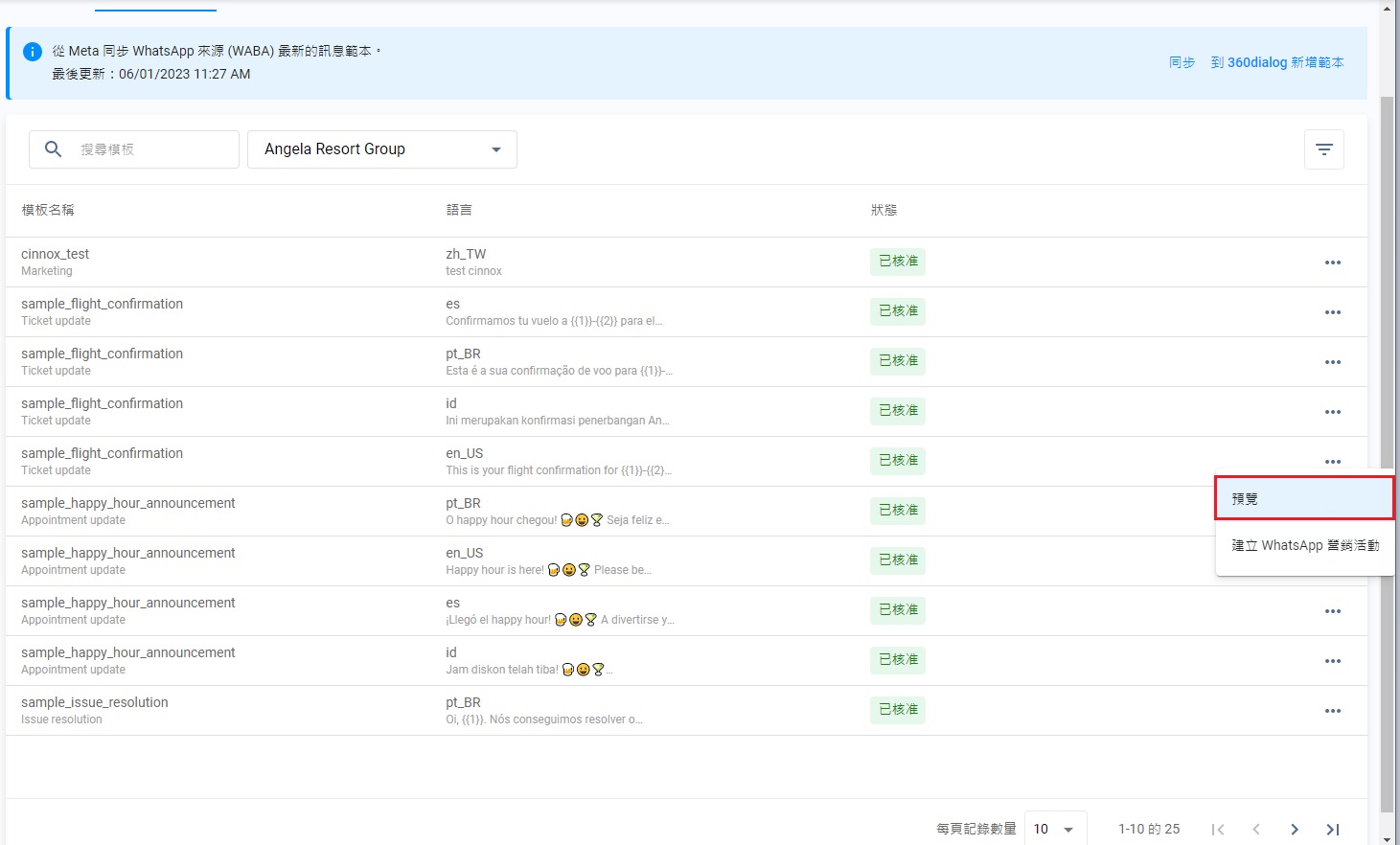Open more options for es flight confirmation
This screenshot has height=845, width=1400.
coord(1332,312)
